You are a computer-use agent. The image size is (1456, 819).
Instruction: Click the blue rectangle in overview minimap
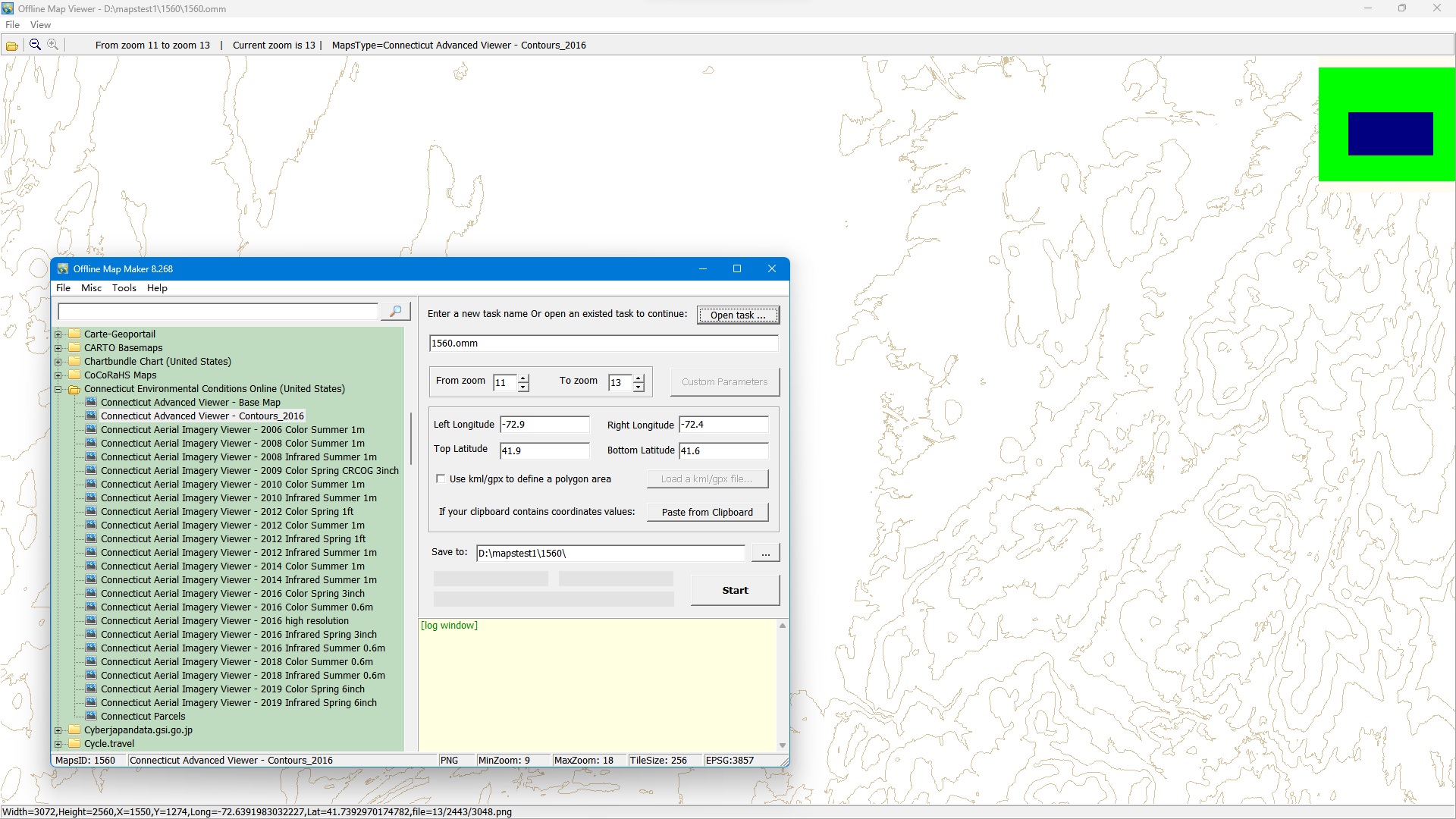point(1390,133)
